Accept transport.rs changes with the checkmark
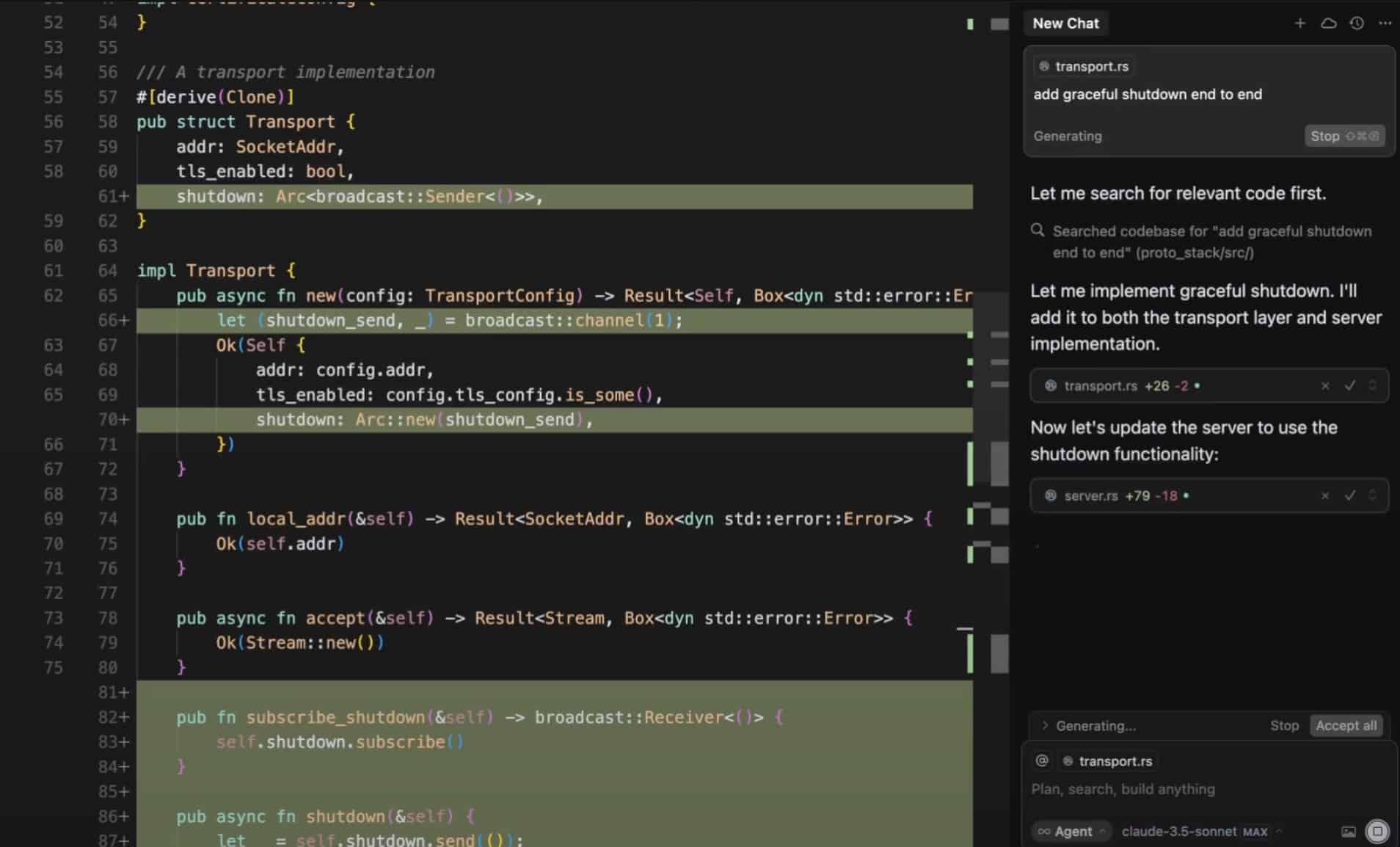 (x=1349, y=386)
